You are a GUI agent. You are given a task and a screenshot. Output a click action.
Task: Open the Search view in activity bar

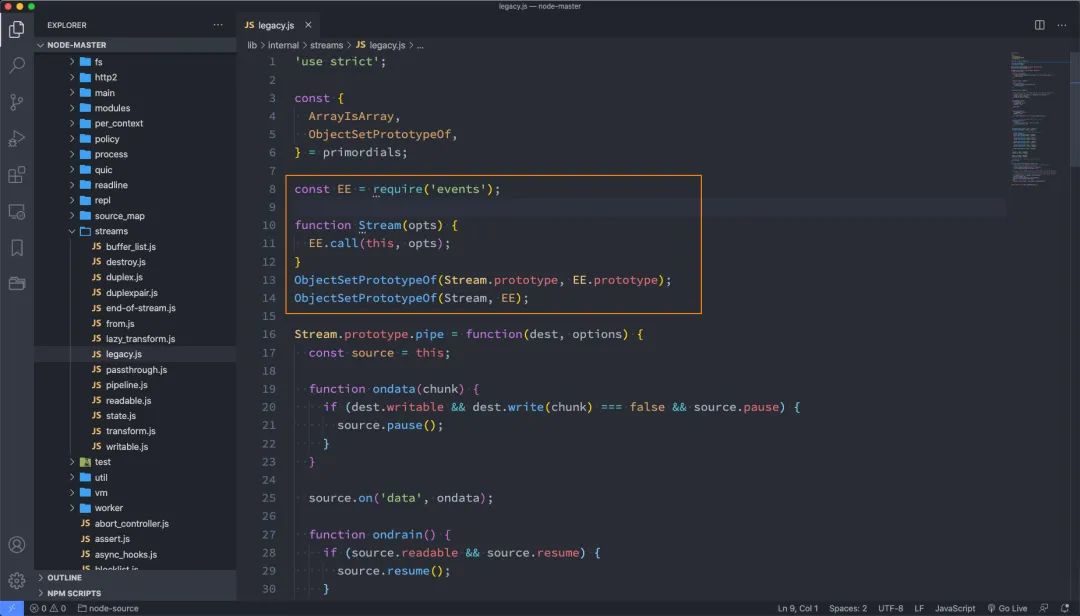coord(17,65)
